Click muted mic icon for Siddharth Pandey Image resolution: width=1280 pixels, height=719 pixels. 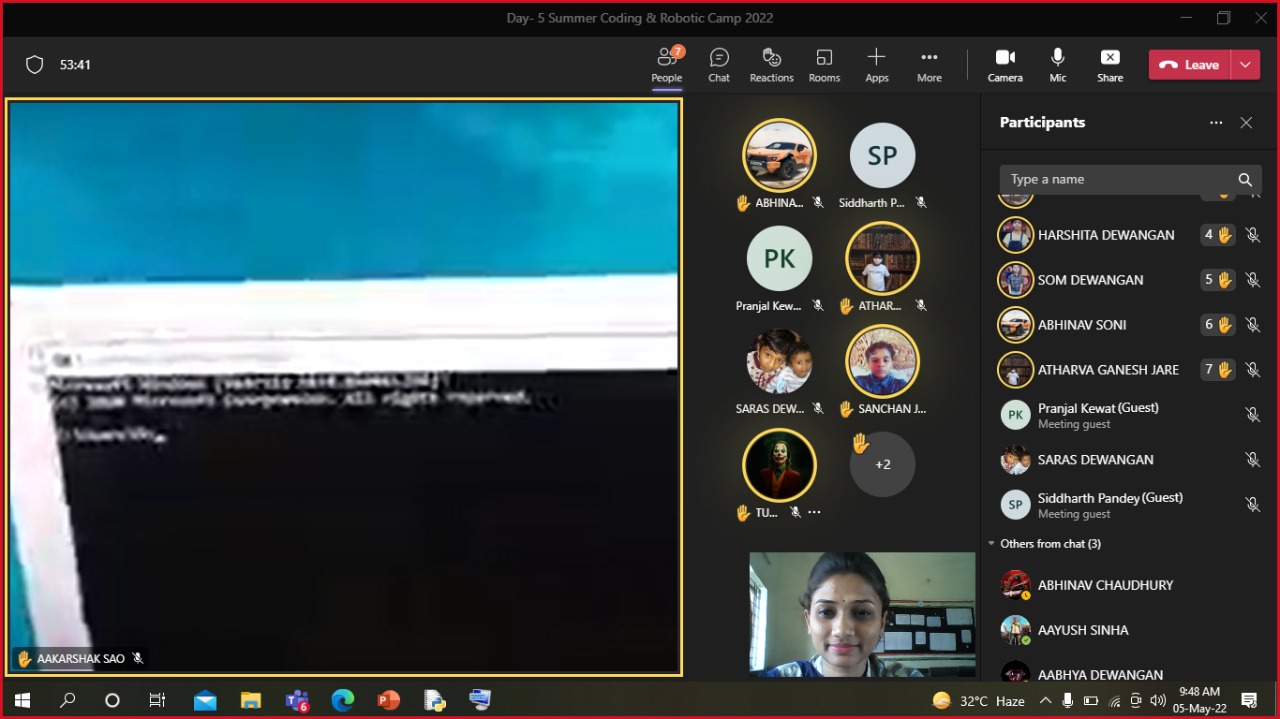point(1252,505)
